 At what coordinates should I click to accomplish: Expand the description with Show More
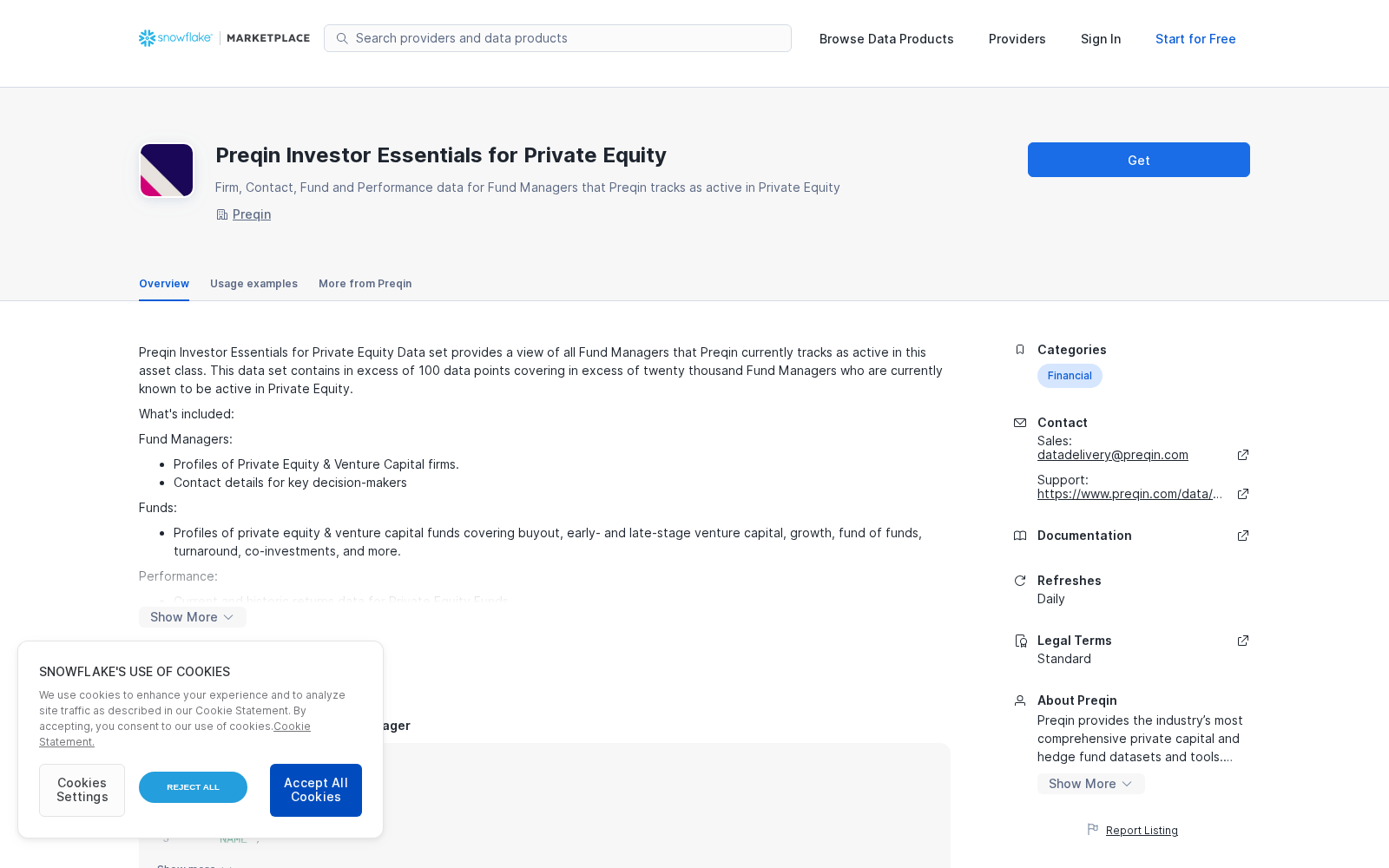coord(193,617)
